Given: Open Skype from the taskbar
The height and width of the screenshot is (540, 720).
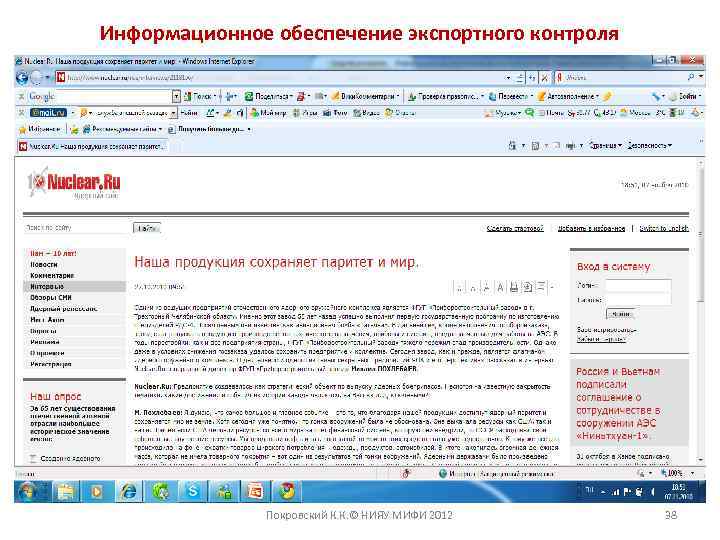Looking at the screenshot, I should coord(192,492).
